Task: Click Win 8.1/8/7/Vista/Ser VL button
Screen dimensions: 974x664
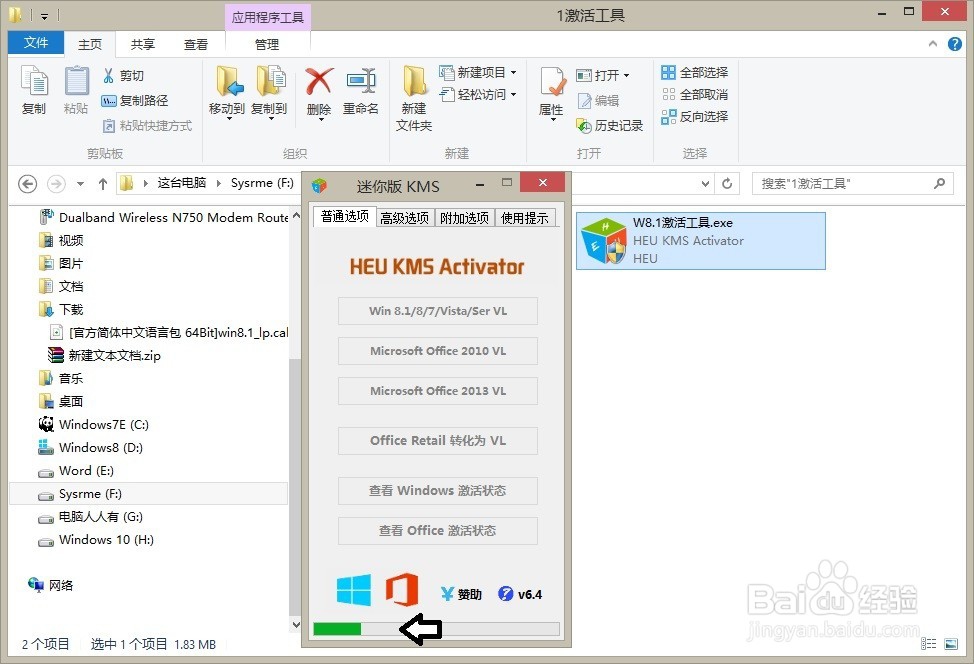Action: pos(438,311)
